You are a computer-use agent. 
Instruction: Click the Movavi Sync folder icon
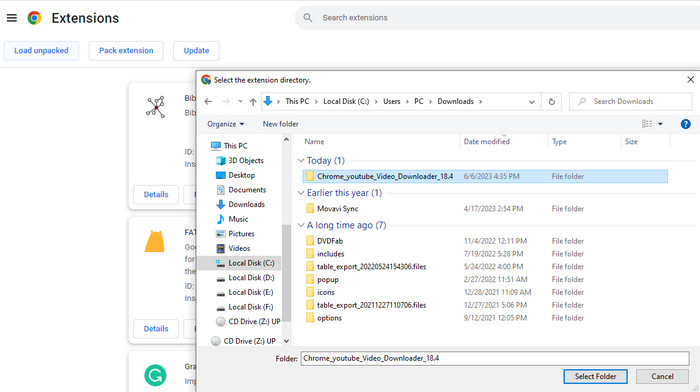[310, 209]
